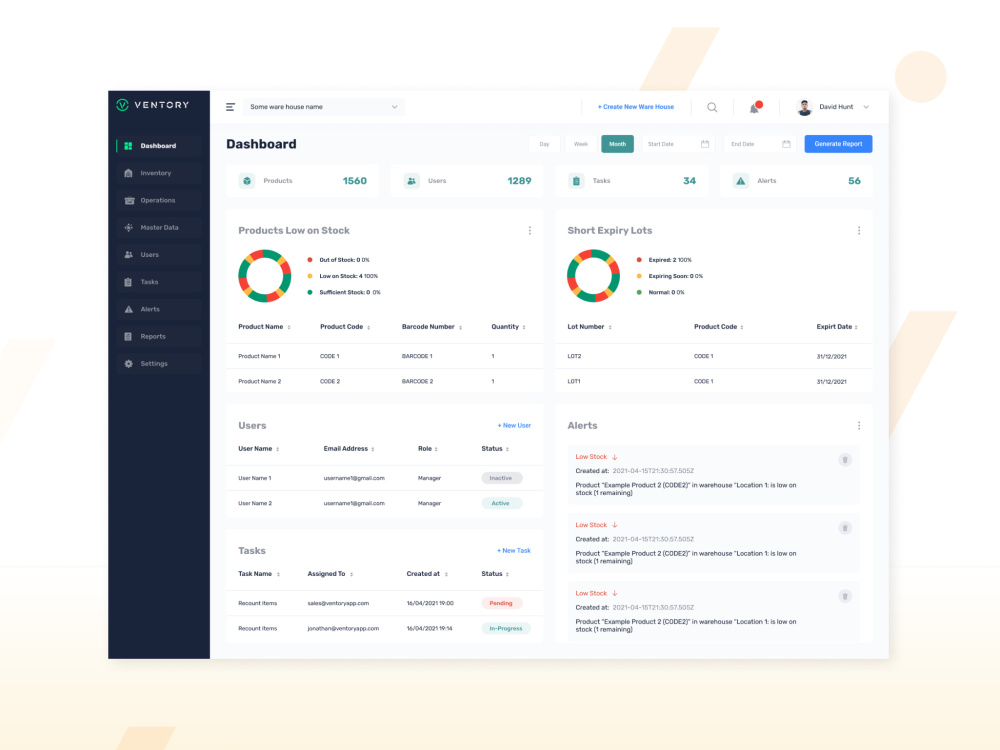Click Operations icon in sidebar

pos(129,200)
